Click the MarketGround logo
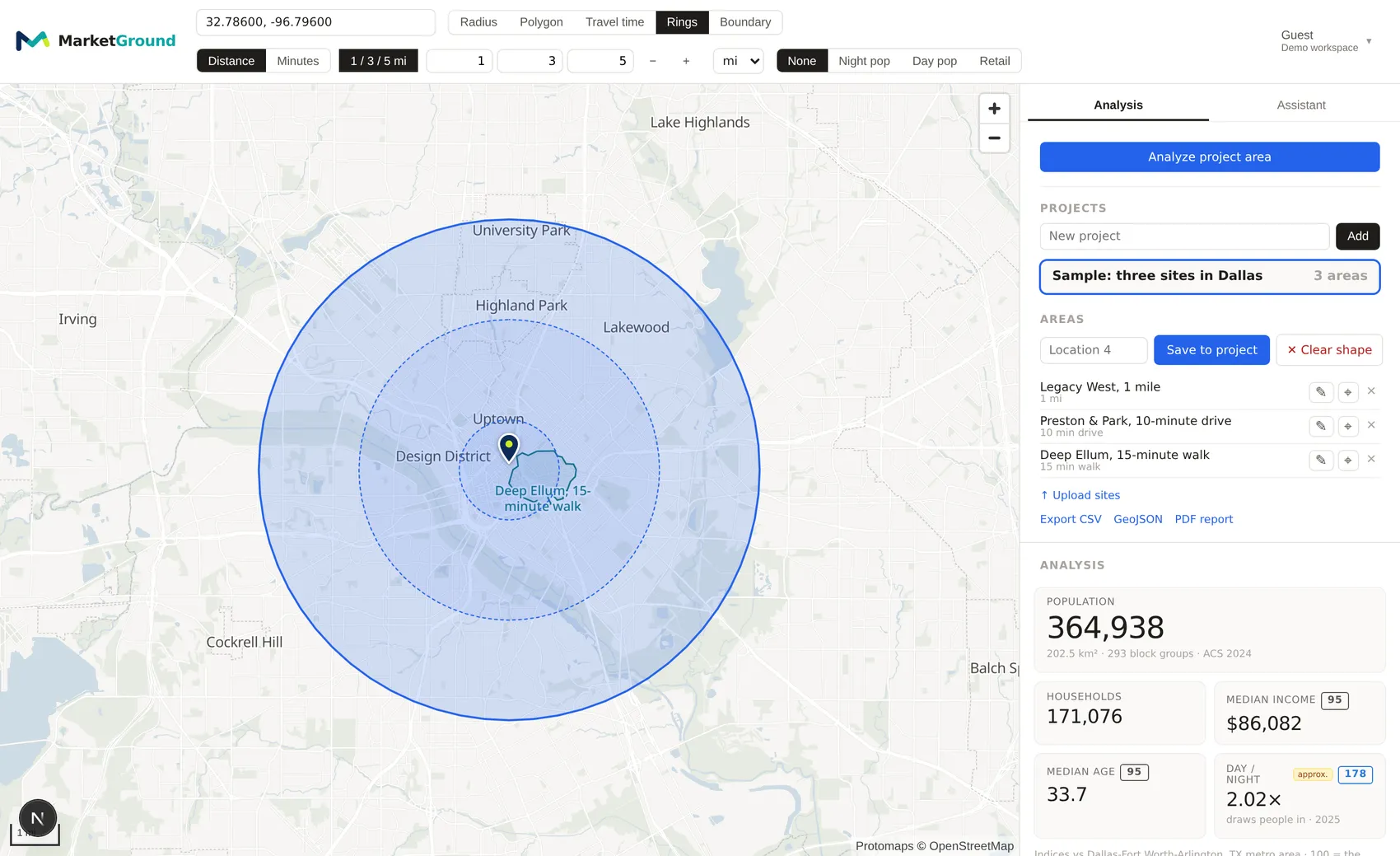 pos(96,40)
